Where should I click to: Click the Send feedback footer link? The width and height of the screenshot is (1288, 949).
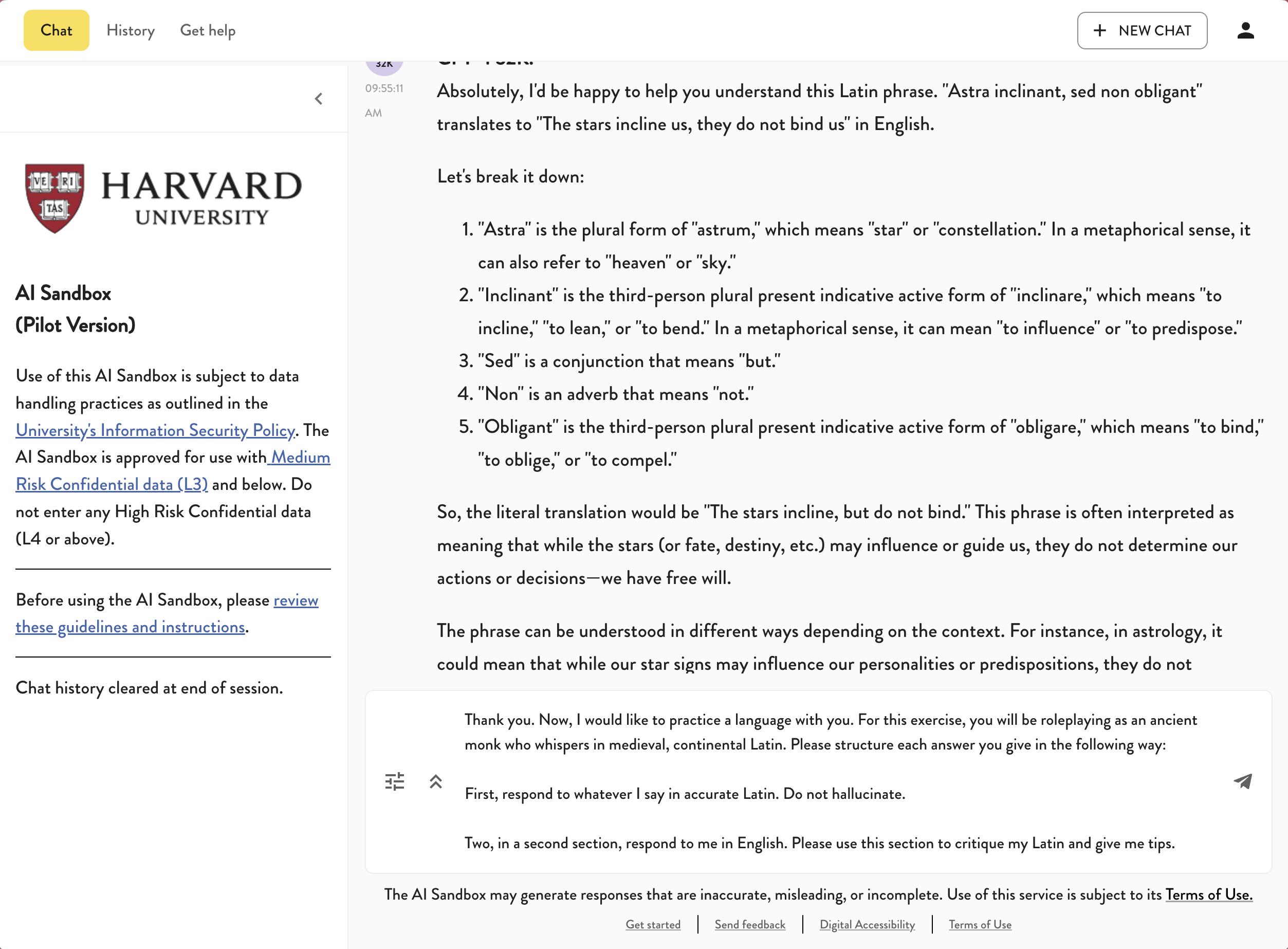[x=749, y=924]
